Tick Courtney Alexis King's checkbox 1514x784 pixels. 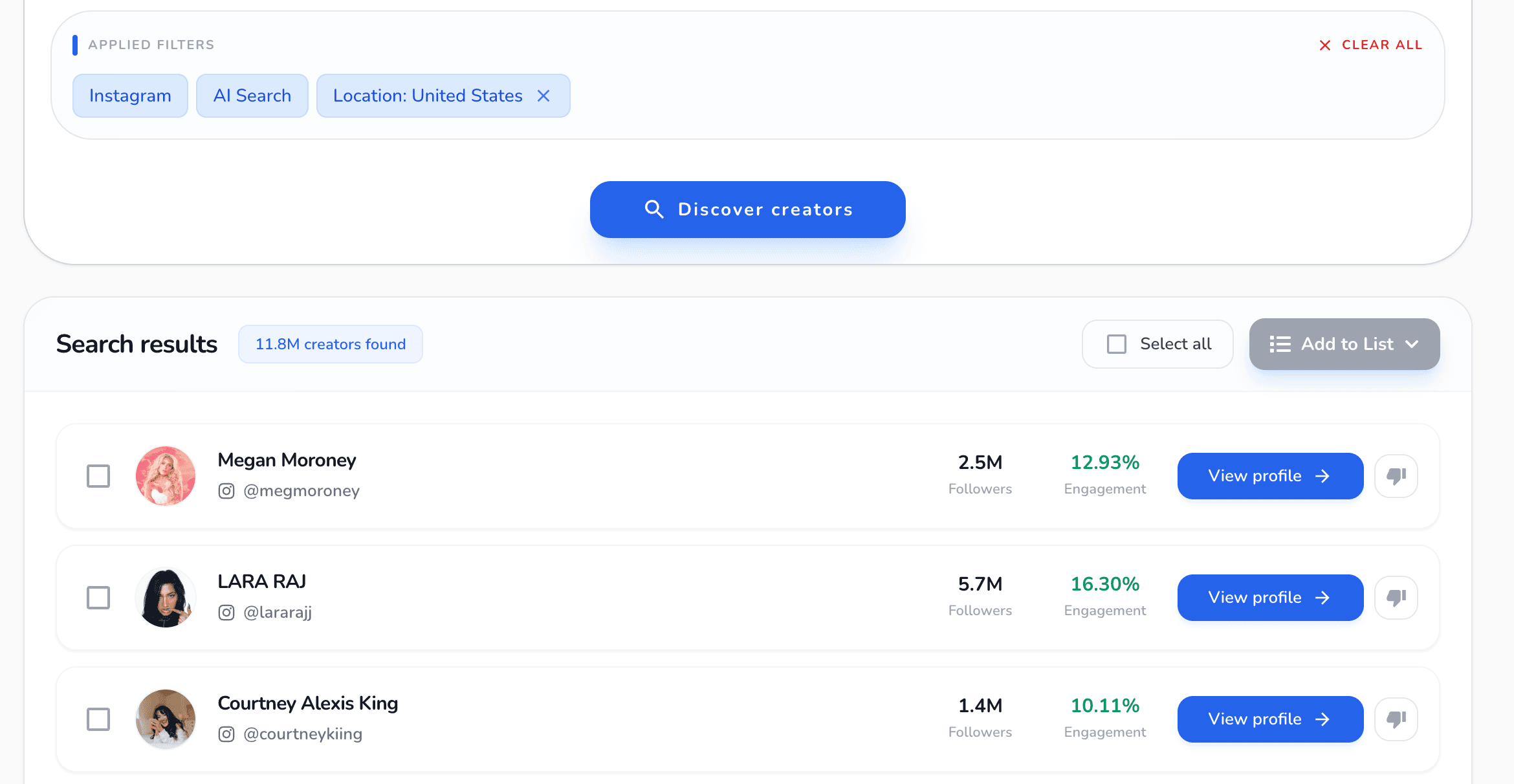(98, 719)
